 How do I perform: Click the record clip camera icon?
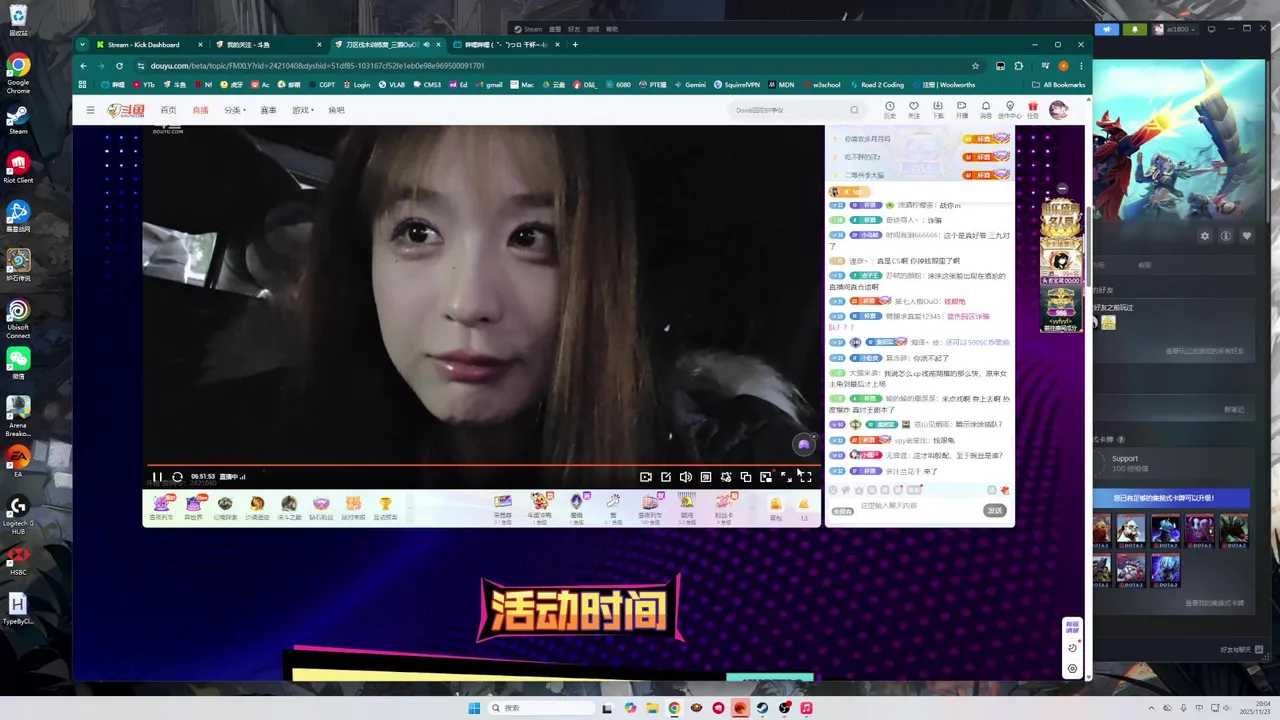pos(646,477)
